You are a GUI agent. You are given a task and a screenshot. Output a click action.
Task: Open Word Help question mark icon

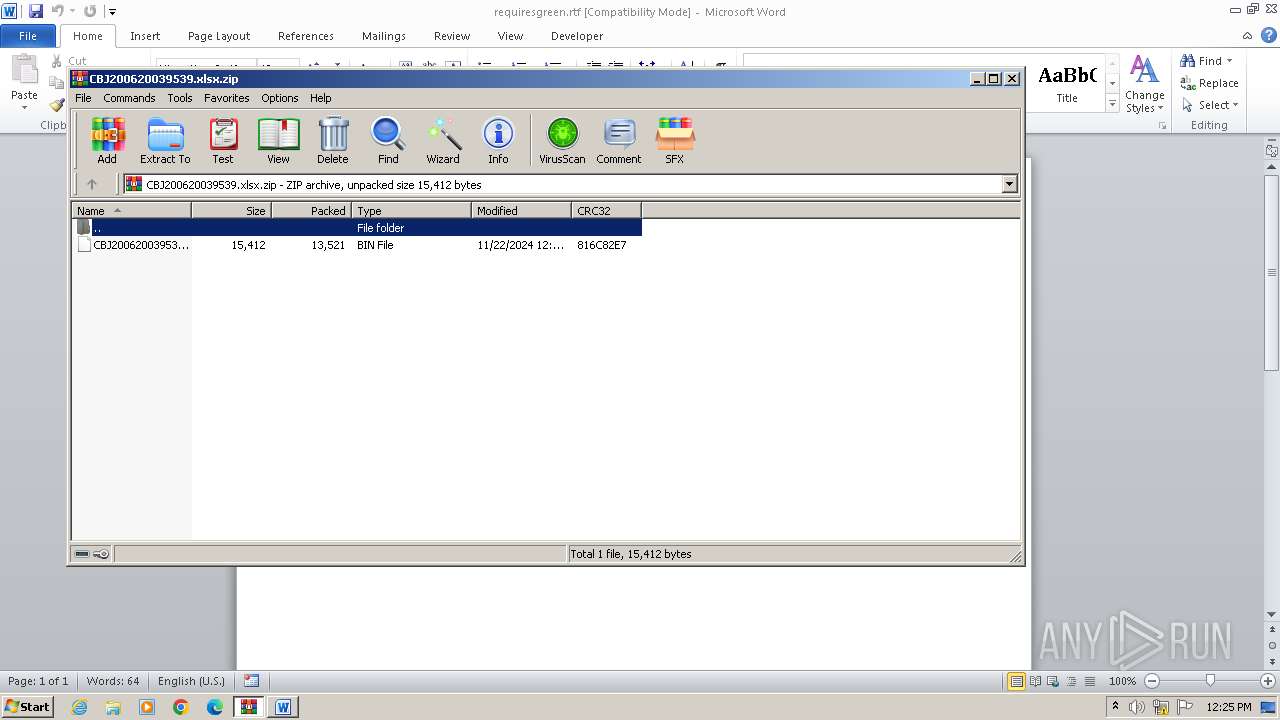point(1269,35)
